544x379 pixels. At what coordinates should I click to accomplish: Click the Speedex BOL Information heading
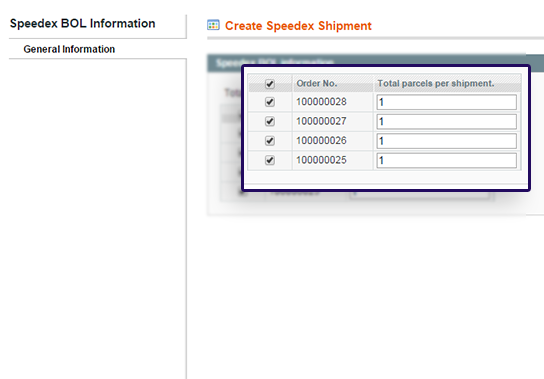83,23
